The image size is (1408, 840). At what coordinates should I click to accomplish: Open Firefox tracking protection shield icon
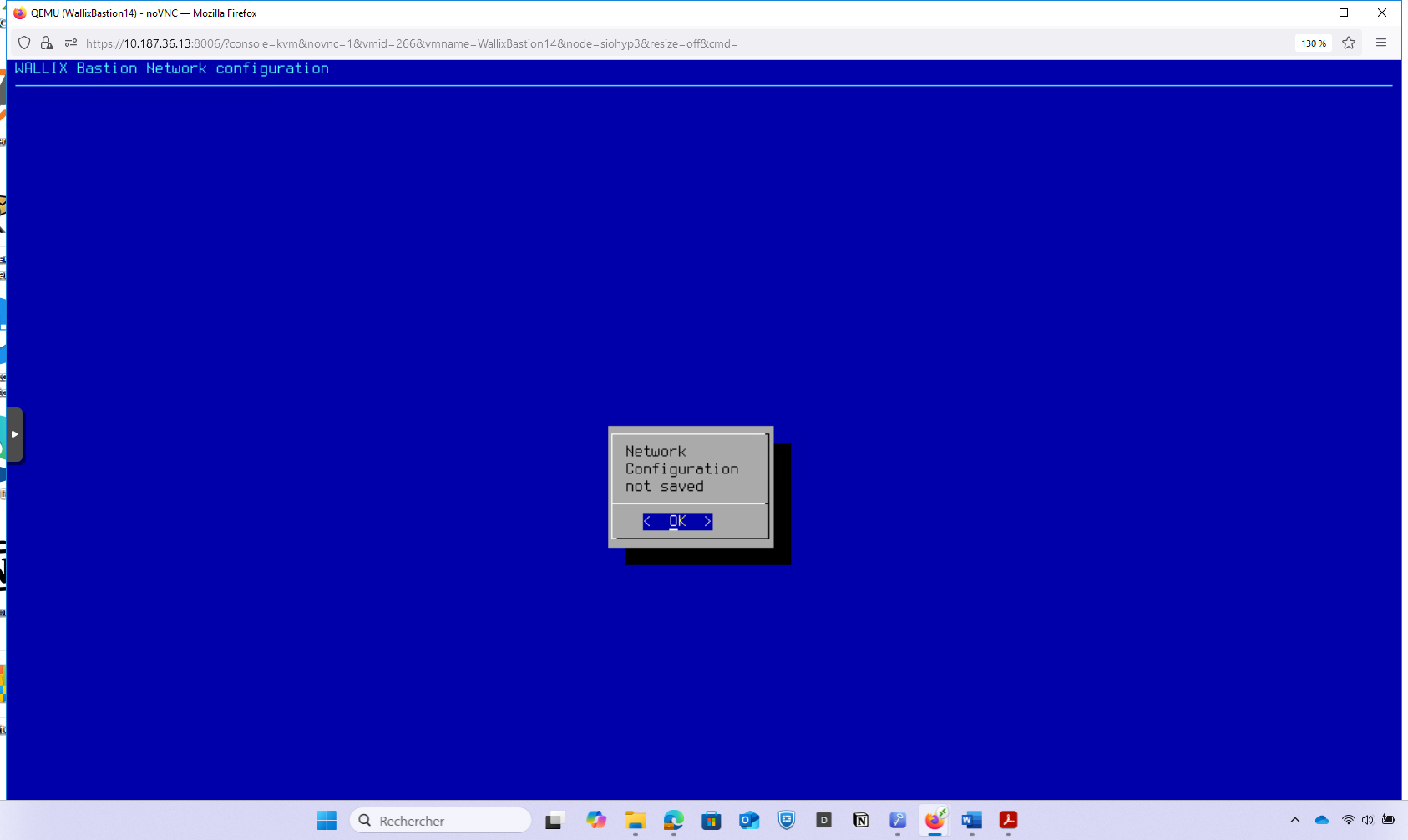pyautogui.click(x=24, y=43)
